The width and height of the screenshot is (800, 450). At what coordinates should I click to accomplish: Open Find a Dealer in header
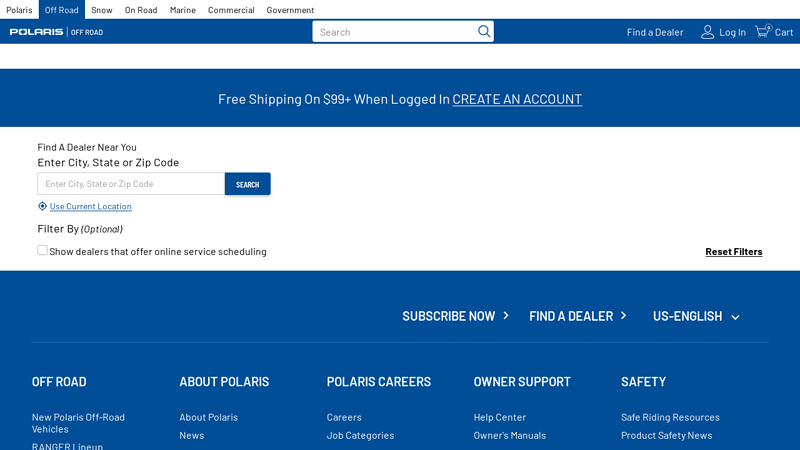click(655, 32)
